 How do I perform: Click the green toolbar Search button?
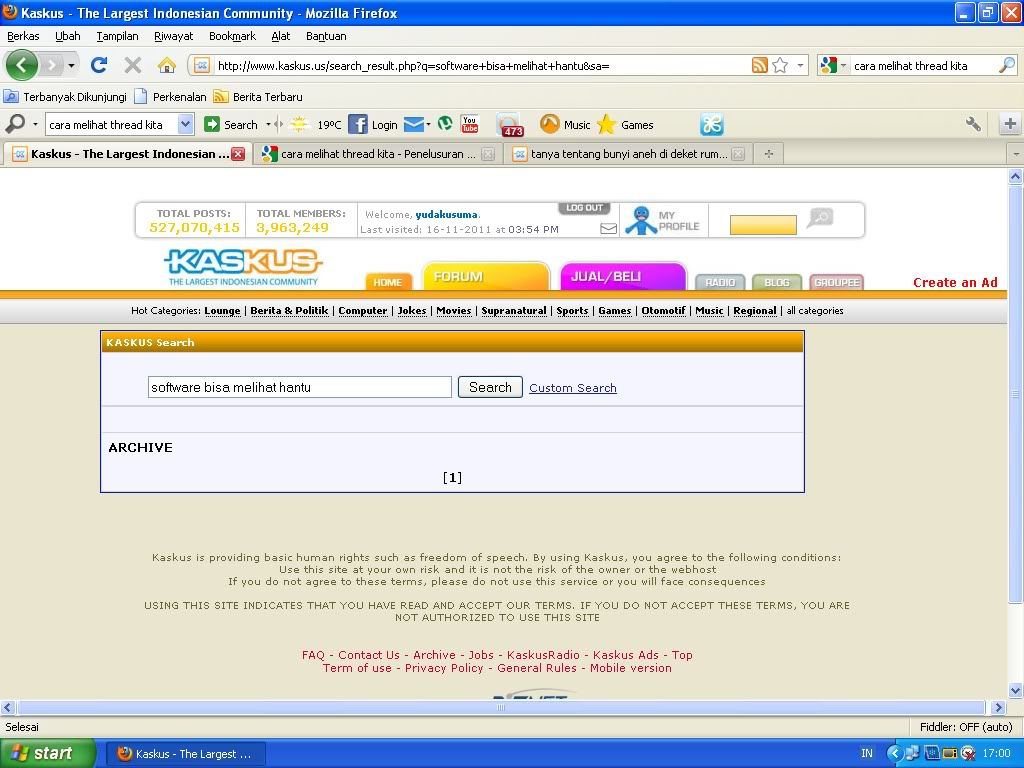[x=231, y=124]
